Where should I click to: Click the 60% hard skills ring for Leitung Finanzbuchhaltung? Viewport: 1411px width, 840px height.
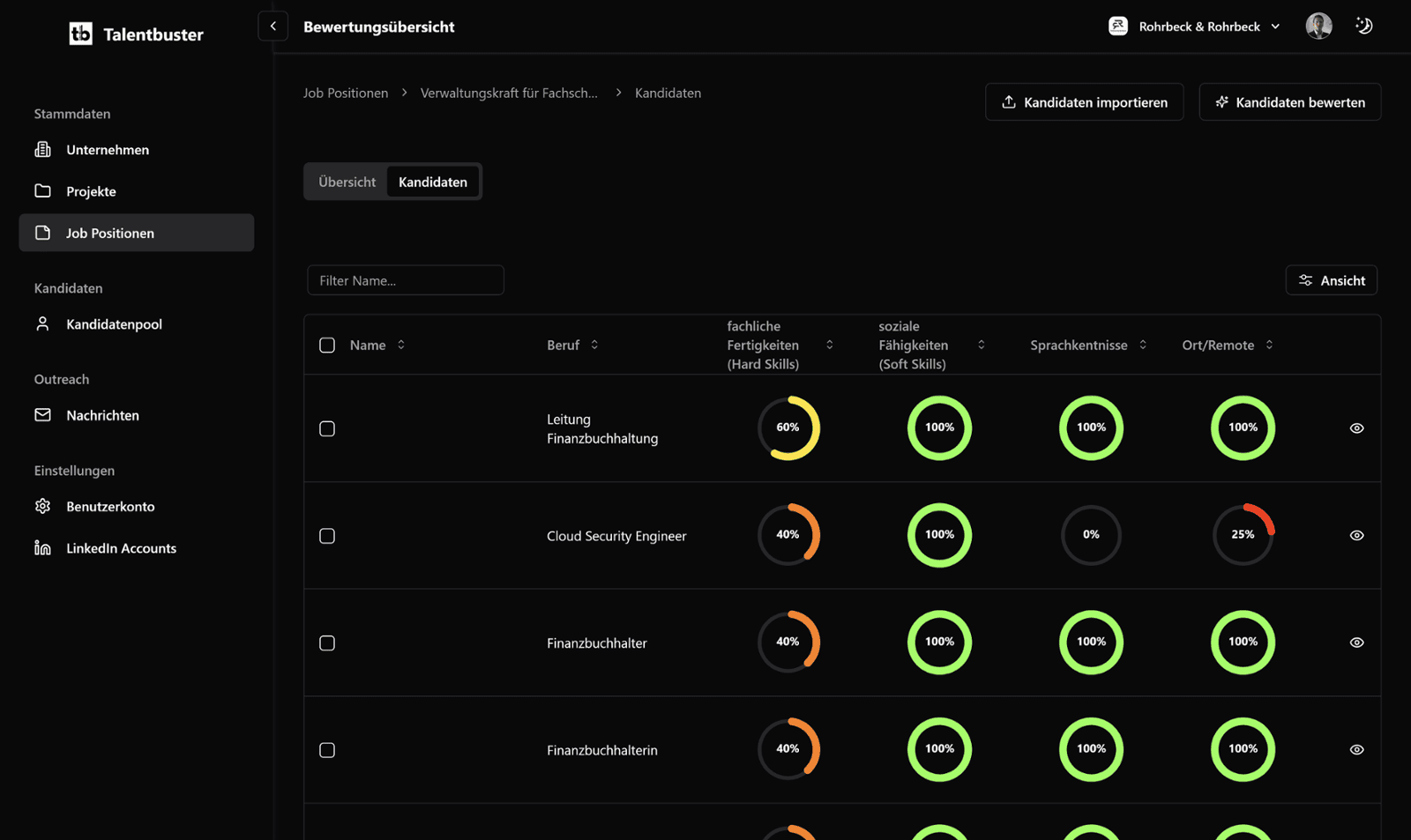[x=788, y=428]
